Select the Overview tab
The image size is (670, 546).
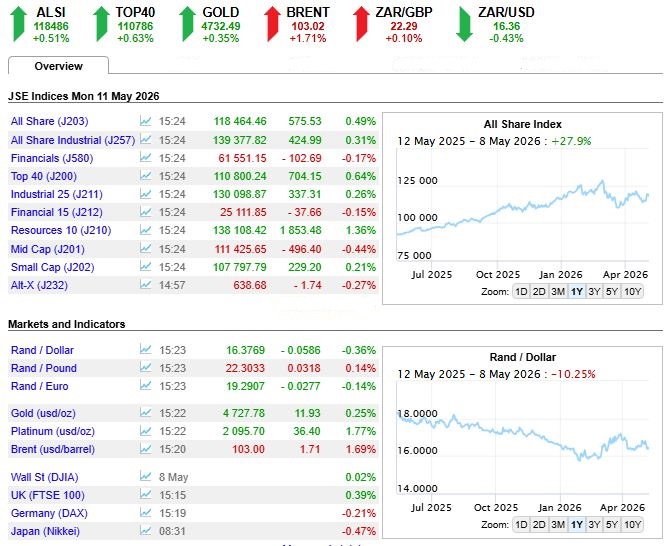[x=59, y=66]
